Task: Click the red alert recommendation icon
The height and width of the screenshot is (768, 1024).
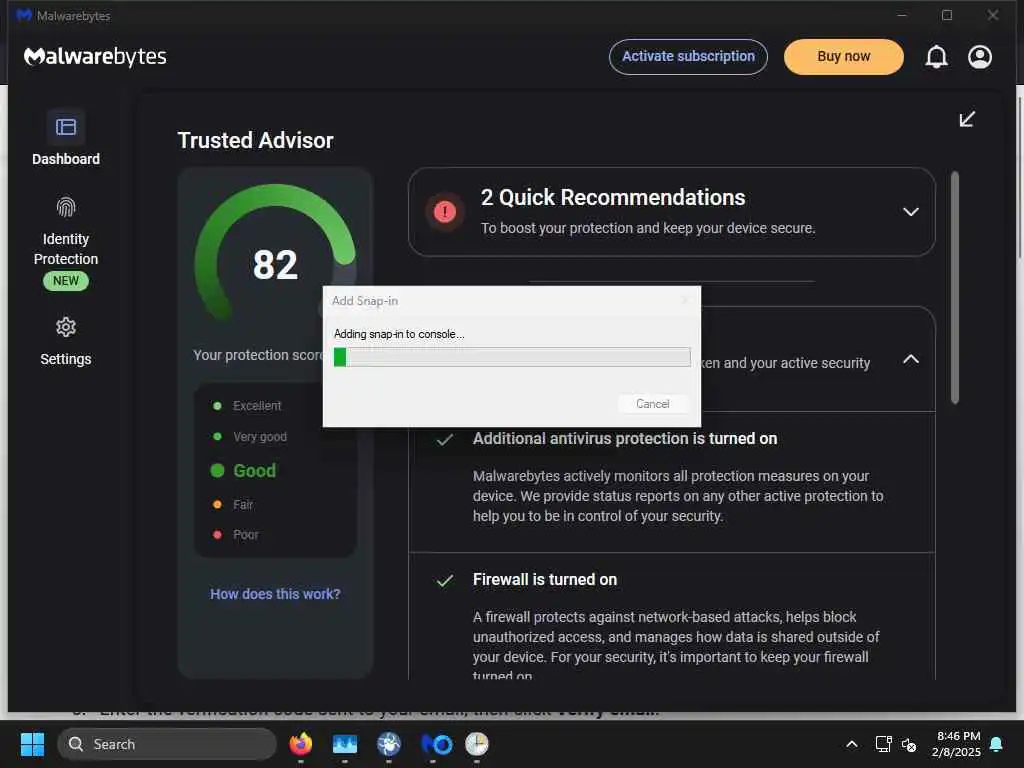Action: (x=445, y=212)
